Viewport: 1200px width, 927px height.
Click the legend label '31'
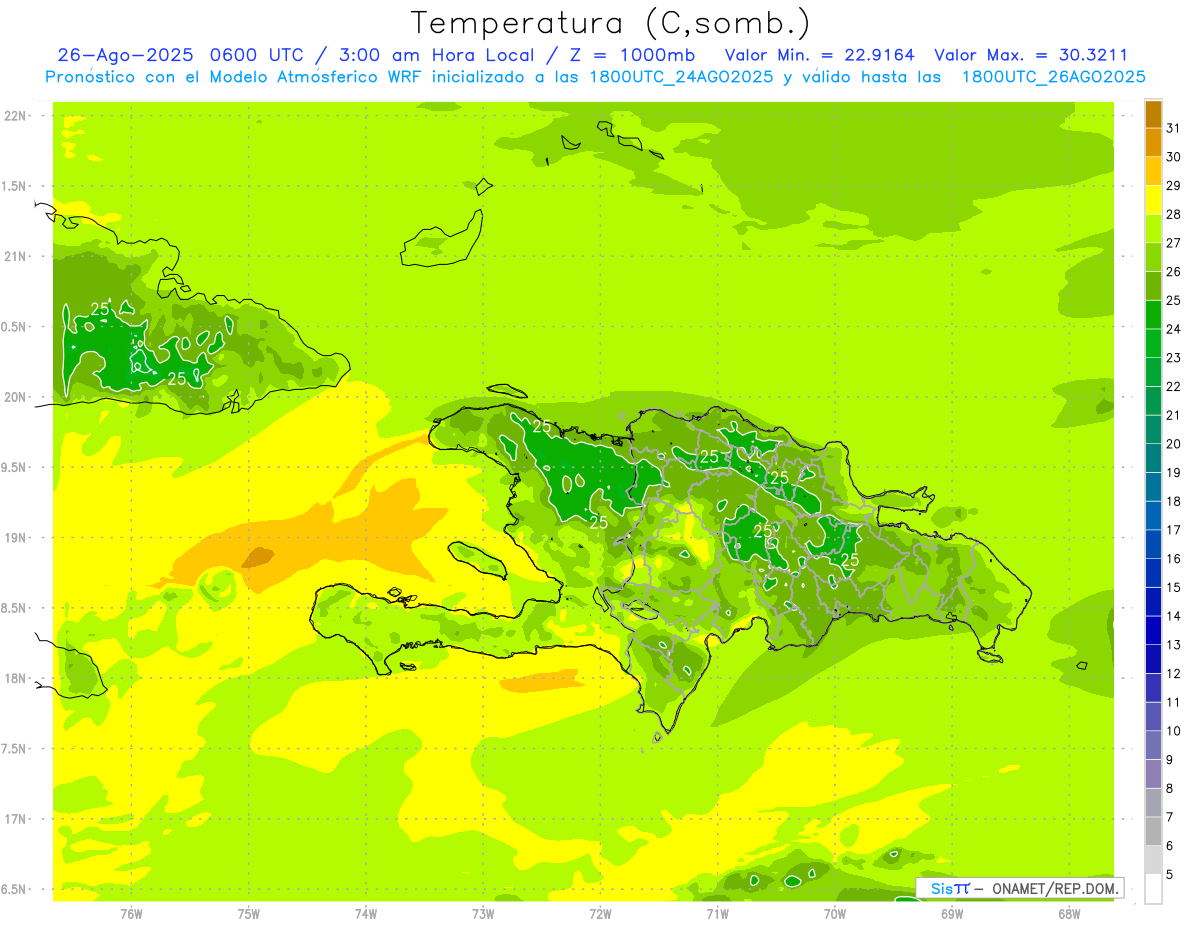click(1173, 128)
